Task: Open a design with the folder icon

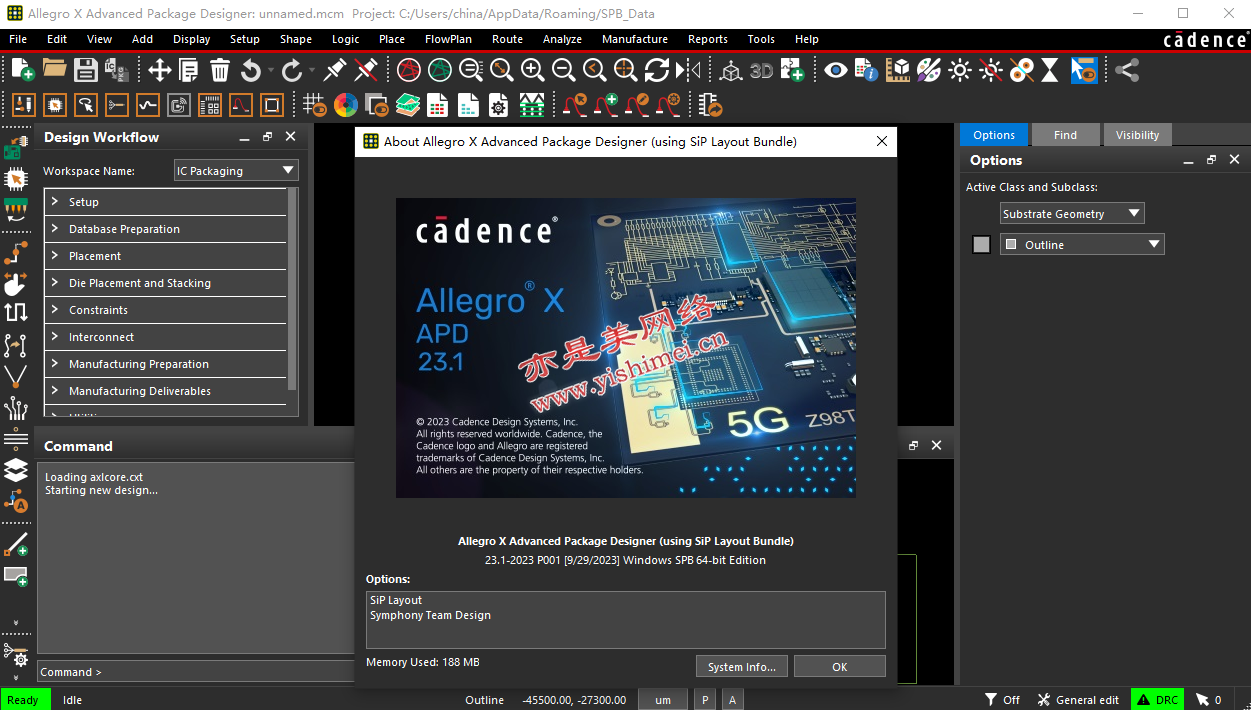Action: (x=54, y=69)
